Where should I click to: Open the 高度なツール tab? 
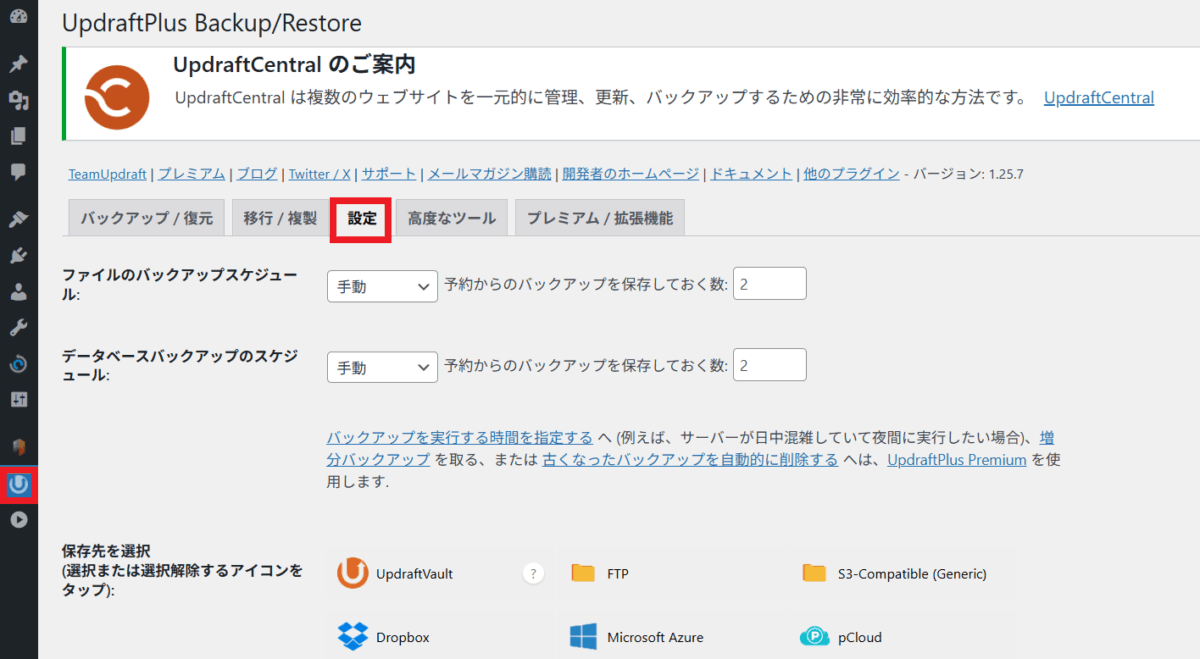click(x=452, y=218)
